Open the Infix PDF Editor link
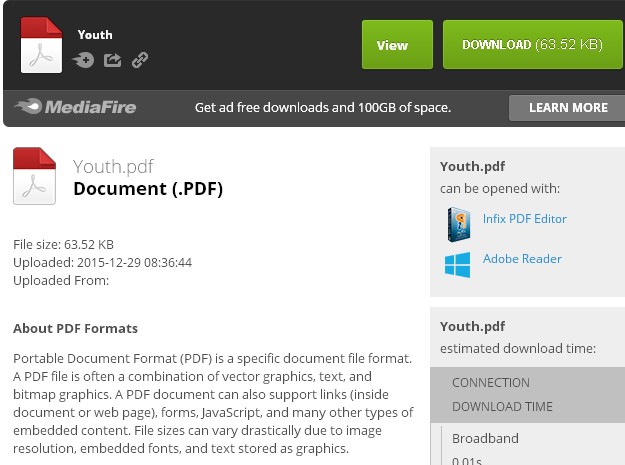Viewport: 625px width, 465px height. point(524,219)
